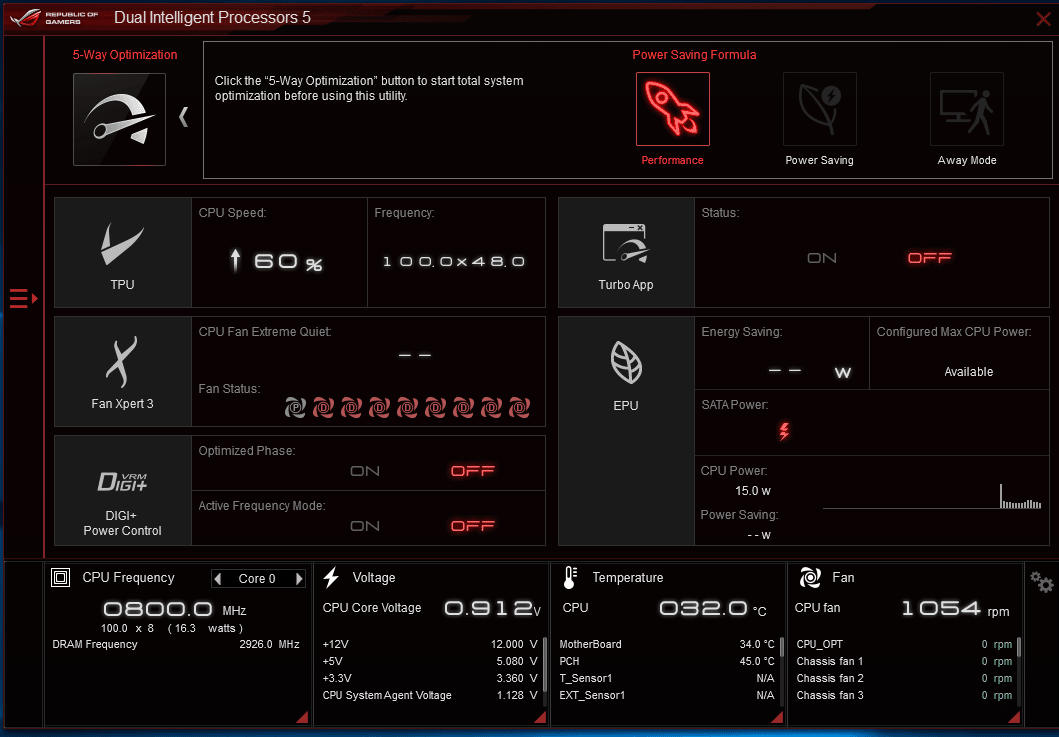Open the EPU leaf panel
This screenshot has height=737, width=1059.
[626, 431]
